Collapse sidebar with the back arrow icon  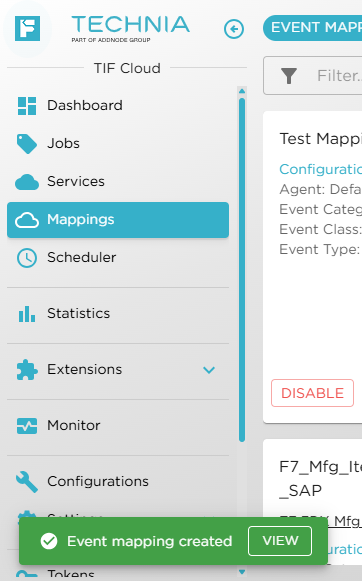[234, 29]
